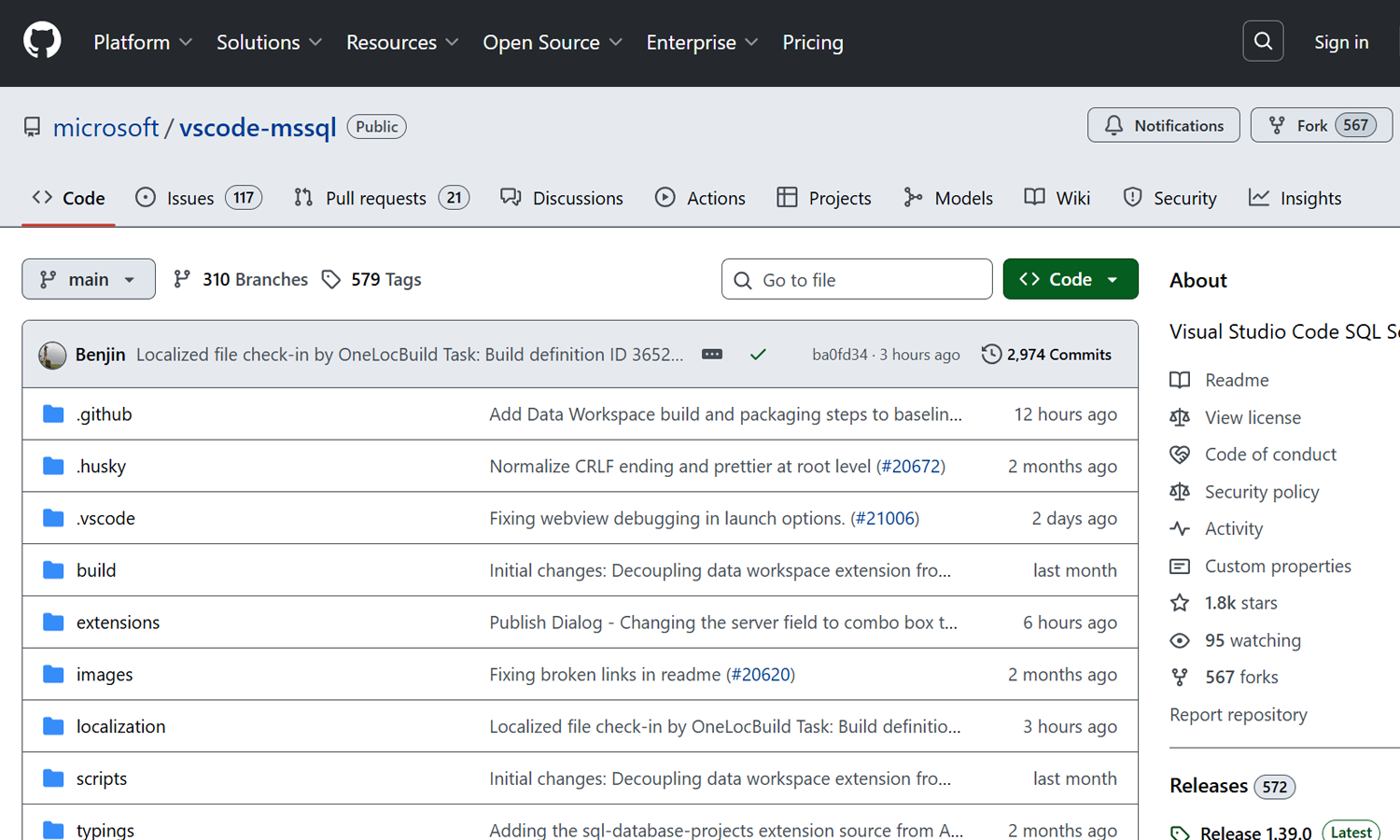Open the extensions folder

pyautogui.click(x=118, y=623)
